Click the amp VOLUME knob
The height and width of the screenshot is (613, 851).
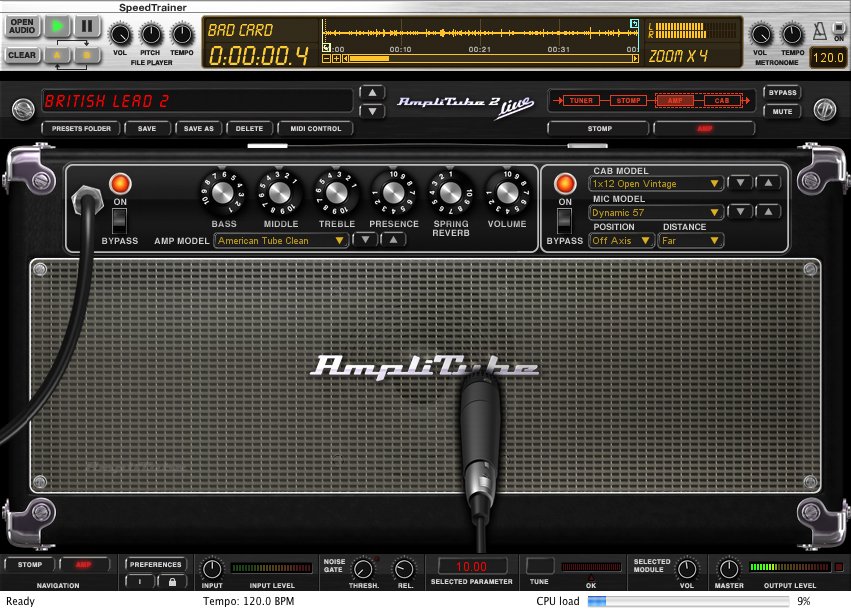tap(507, 193)
